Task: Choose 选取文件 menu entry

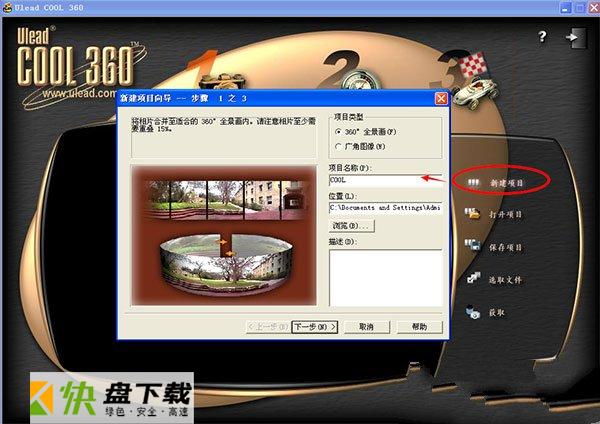Action: 505,280
